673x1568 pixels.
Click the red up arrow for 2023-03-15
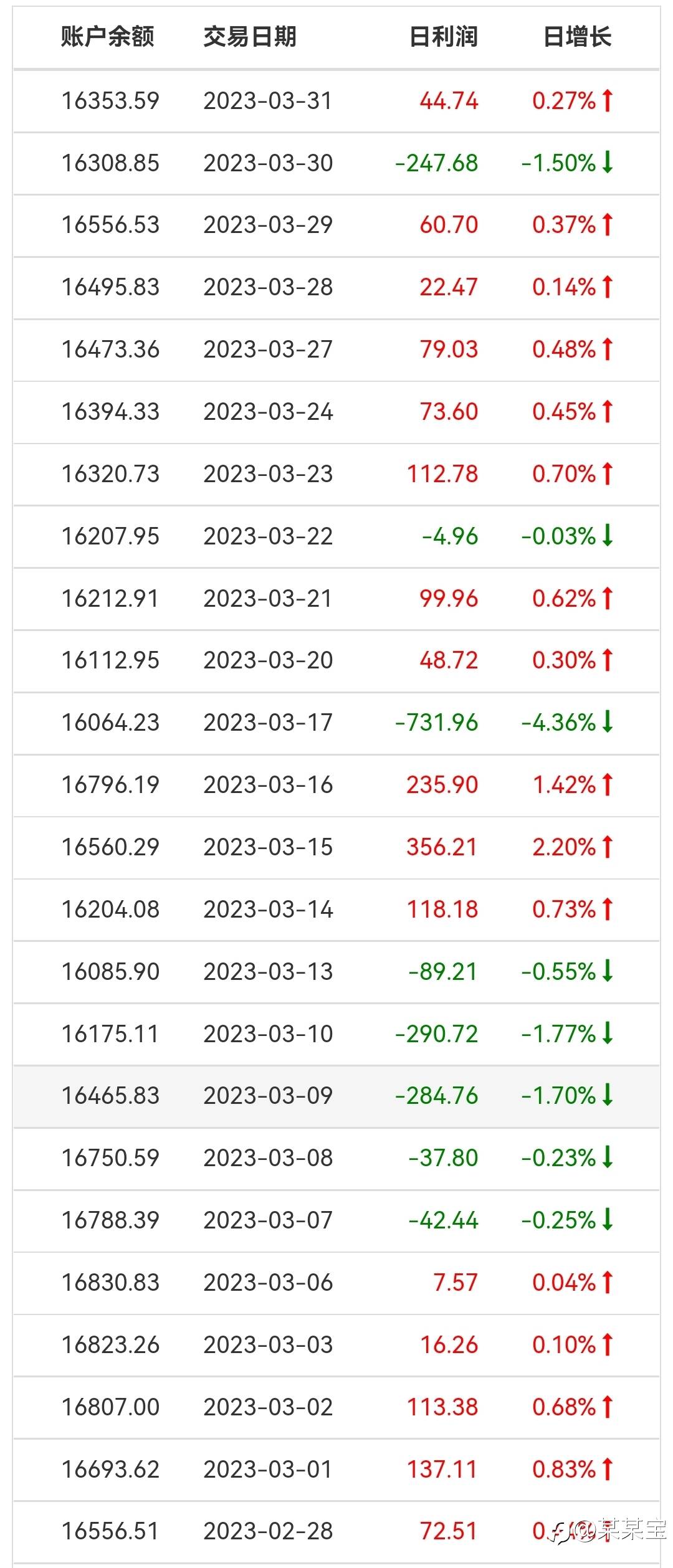608,847
